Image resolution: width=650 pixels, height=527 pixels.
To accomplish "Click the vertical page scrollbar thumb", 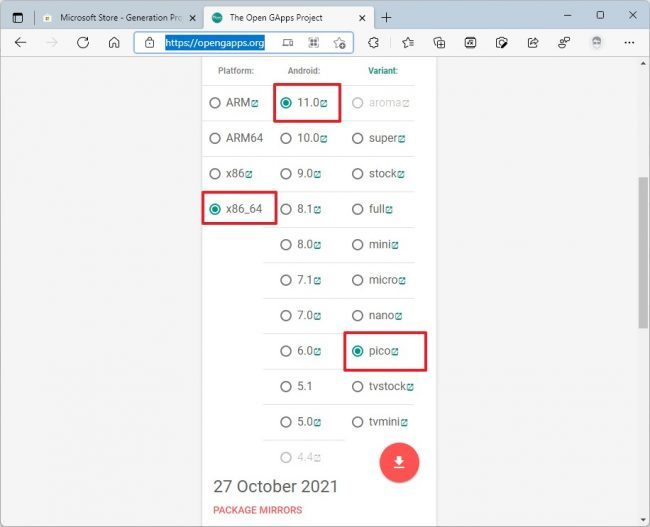I will pyautogui.click(x=643, y=252).
